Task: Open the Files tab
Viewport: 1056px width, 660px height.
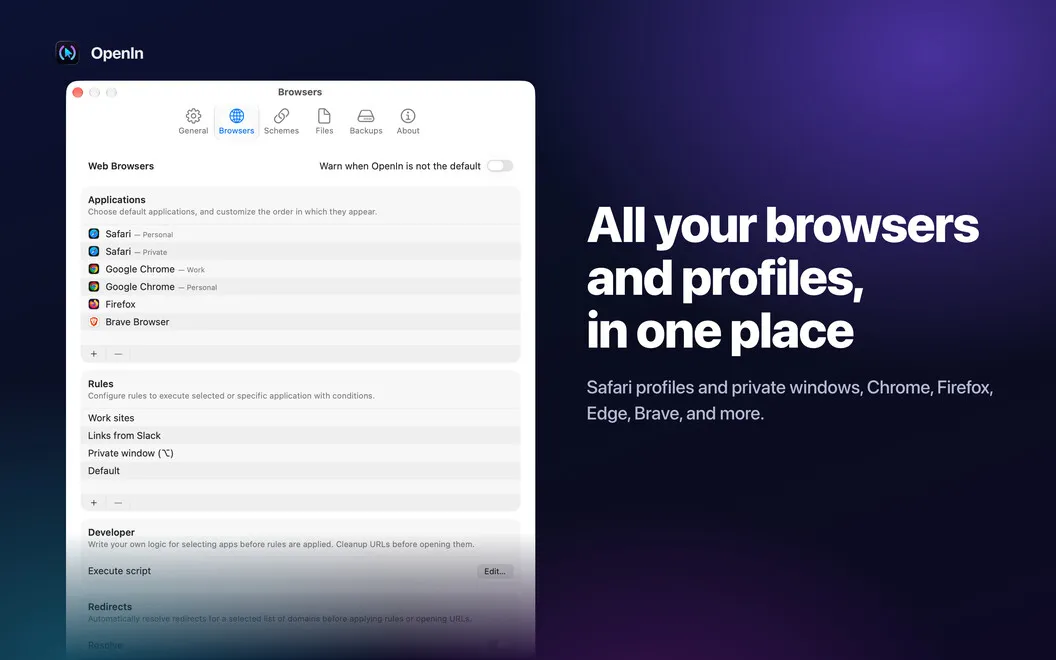Action: click(x=324, y=121)
